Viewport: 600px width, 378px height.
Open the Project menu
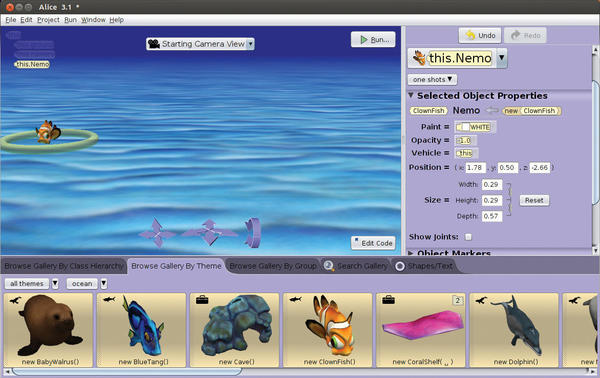[48, 20]
